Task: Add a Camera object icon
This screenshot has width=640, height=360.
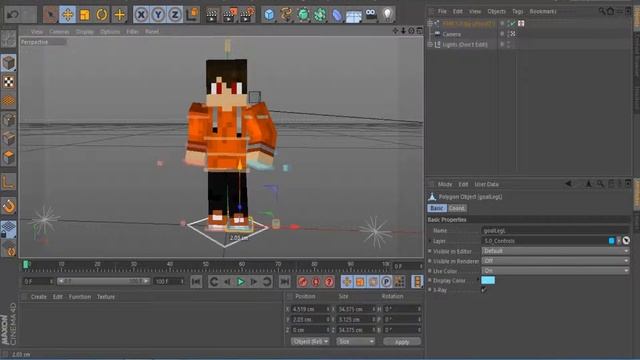Action: pos(371,14)
